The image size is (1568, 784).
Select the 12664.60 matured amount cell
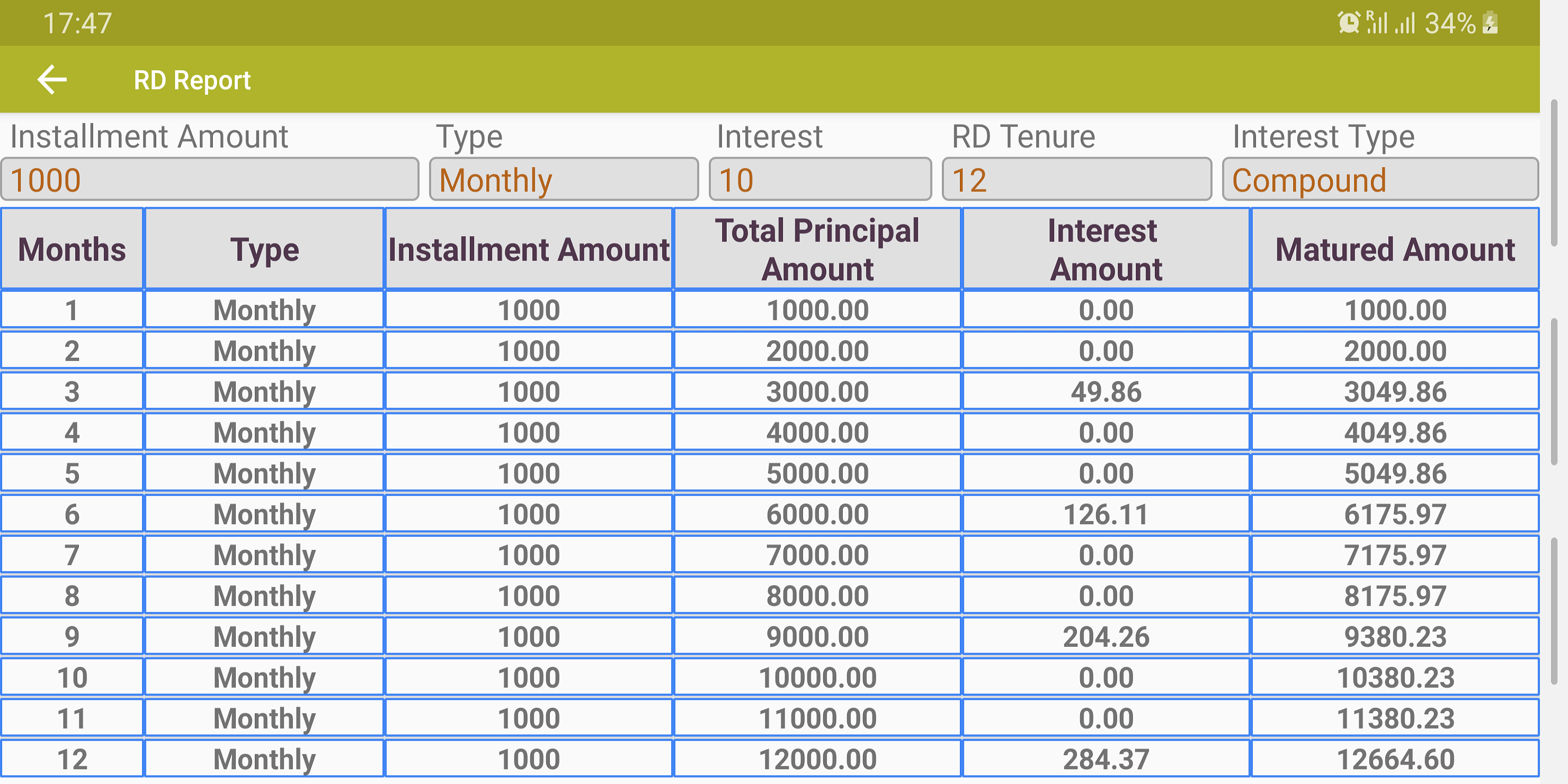pyautogui.click(x=1395, y=759)
